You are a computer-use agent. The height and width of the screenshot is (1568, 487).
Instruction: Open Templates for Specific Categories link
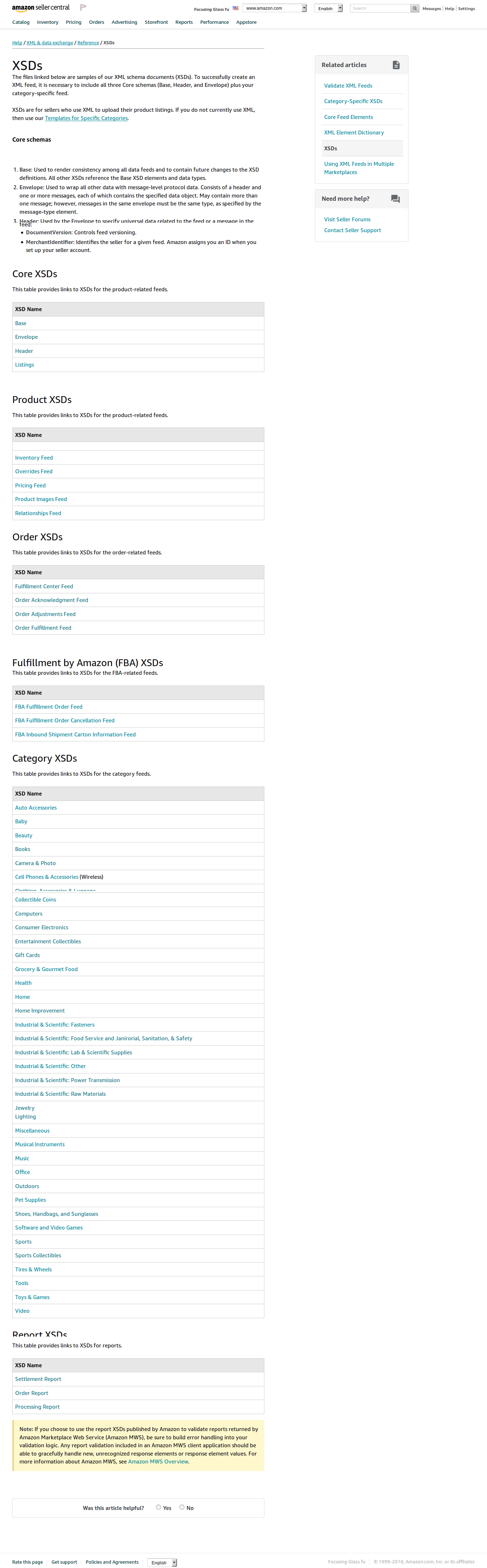pyautogui.click(x=86, y=118)
